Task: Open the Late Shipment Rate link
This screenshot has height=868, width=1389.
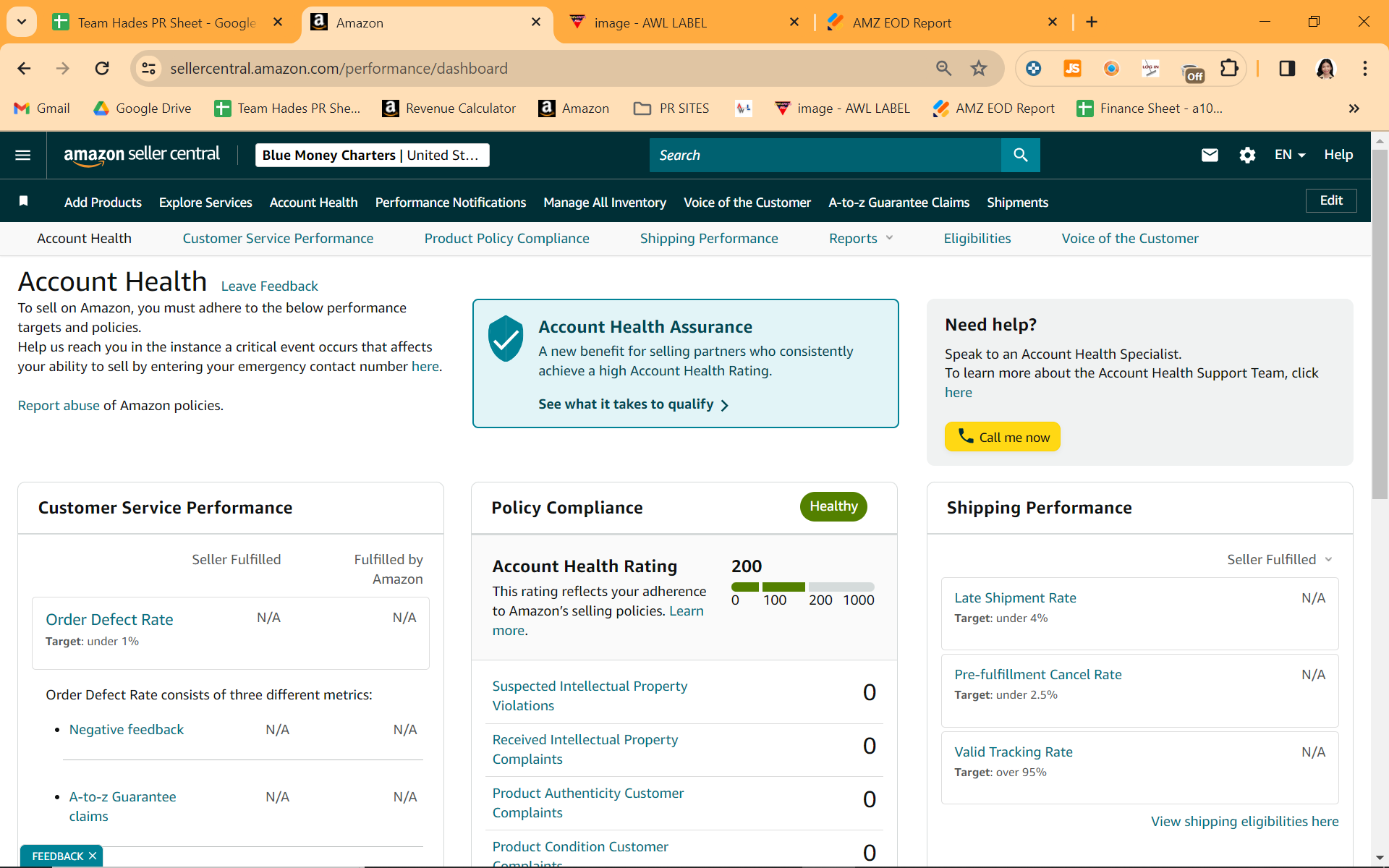Action: click(x=1015, y=597)
